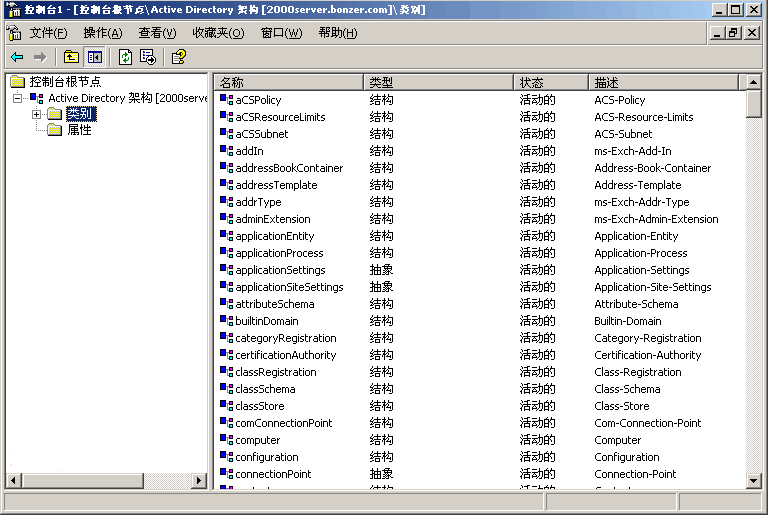The height and width of the screenshot is (518, 768).
Task: Select the classRegistration row name
Action: pyautogui.click(x=276, y=372)
